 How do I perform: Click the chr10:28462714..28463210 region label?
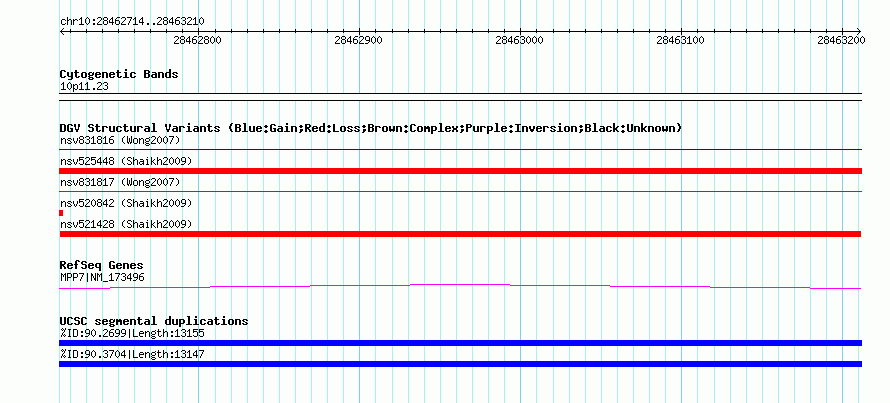tap(132, 22)
